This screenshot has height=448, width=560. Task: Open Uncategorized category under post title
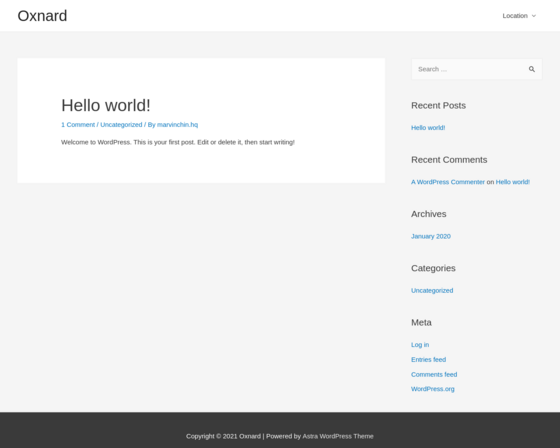(121, 125)
